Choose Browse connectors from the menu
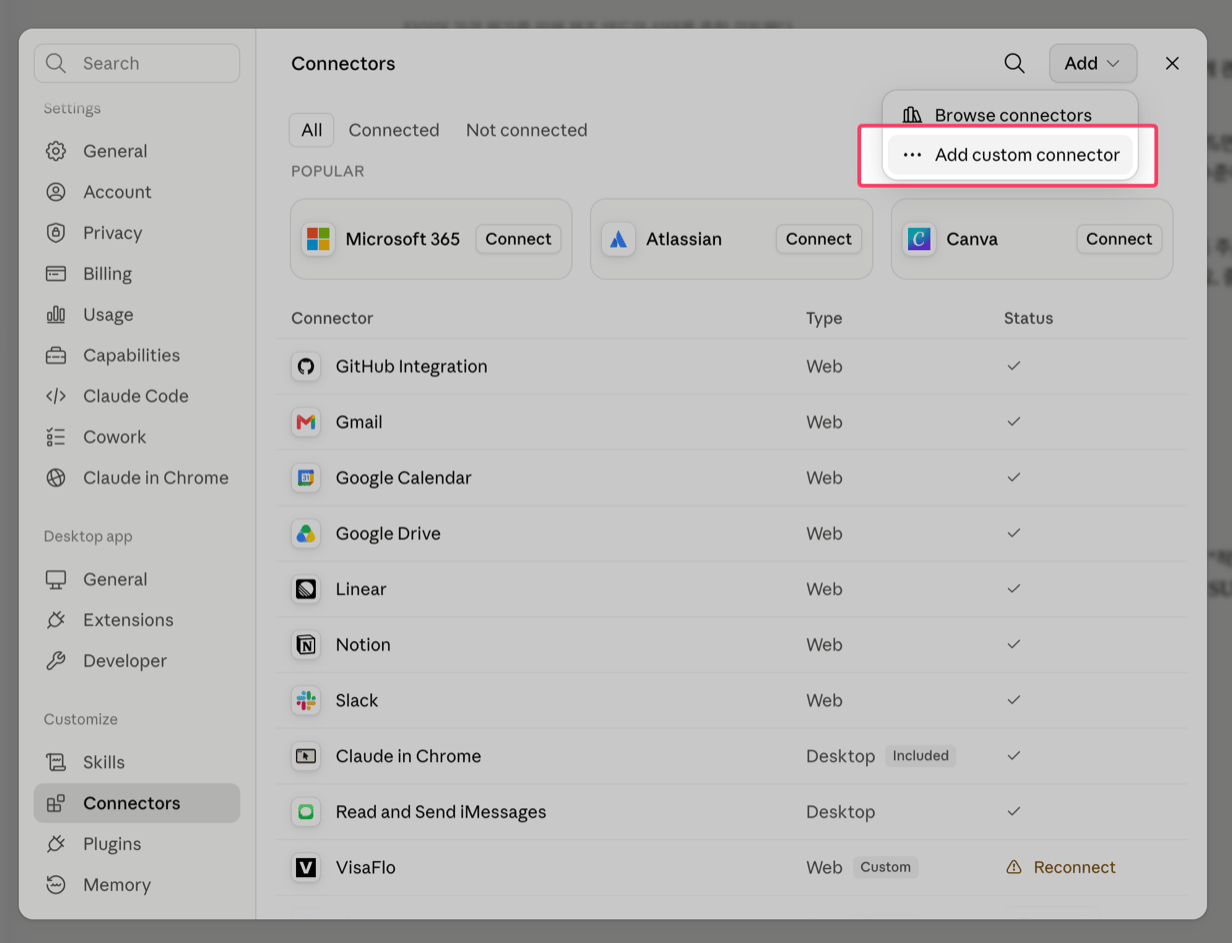 pyautogui.click(x=1010, y=115)
